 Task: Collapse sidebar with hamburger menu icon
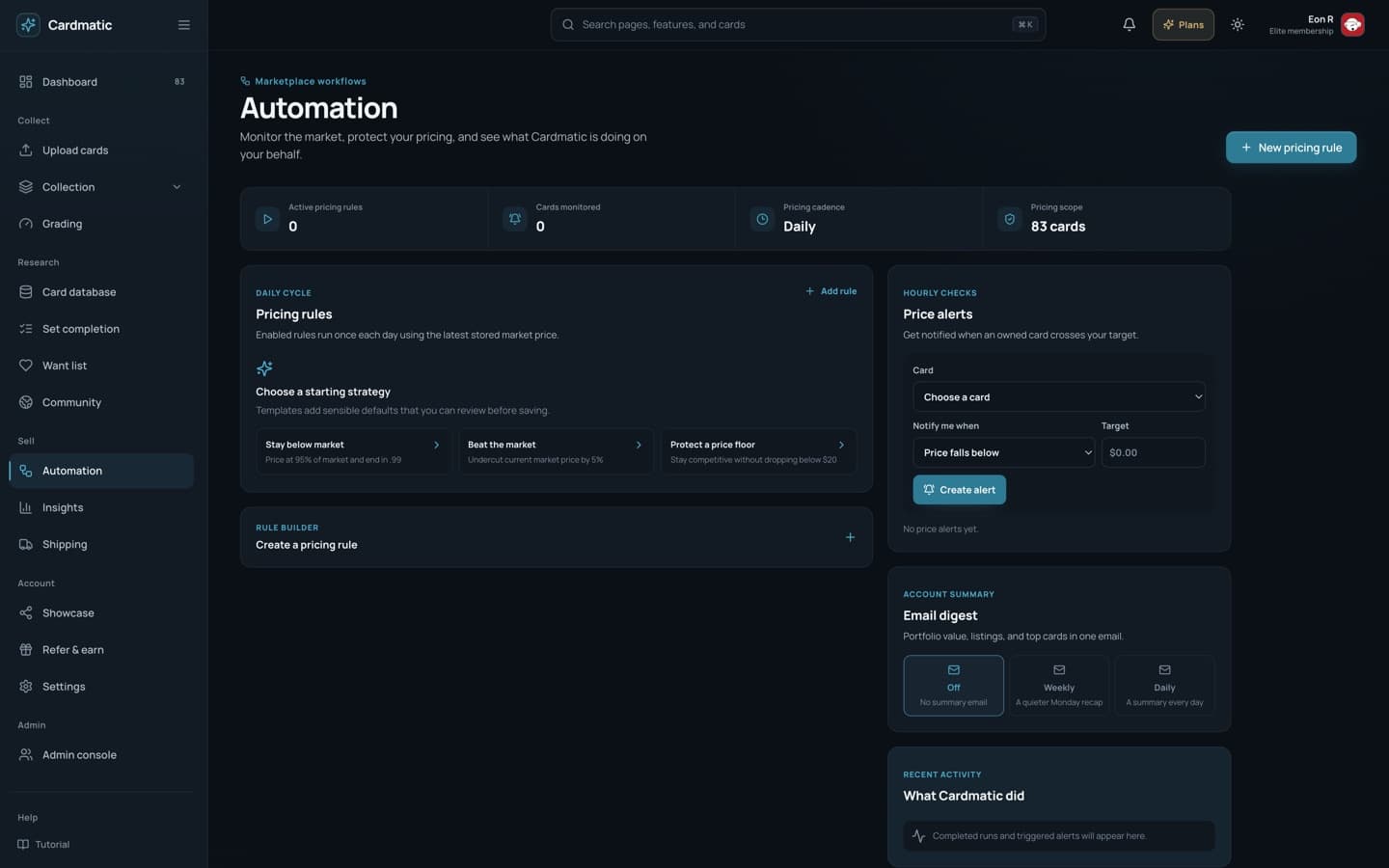(x=184, y=25)
